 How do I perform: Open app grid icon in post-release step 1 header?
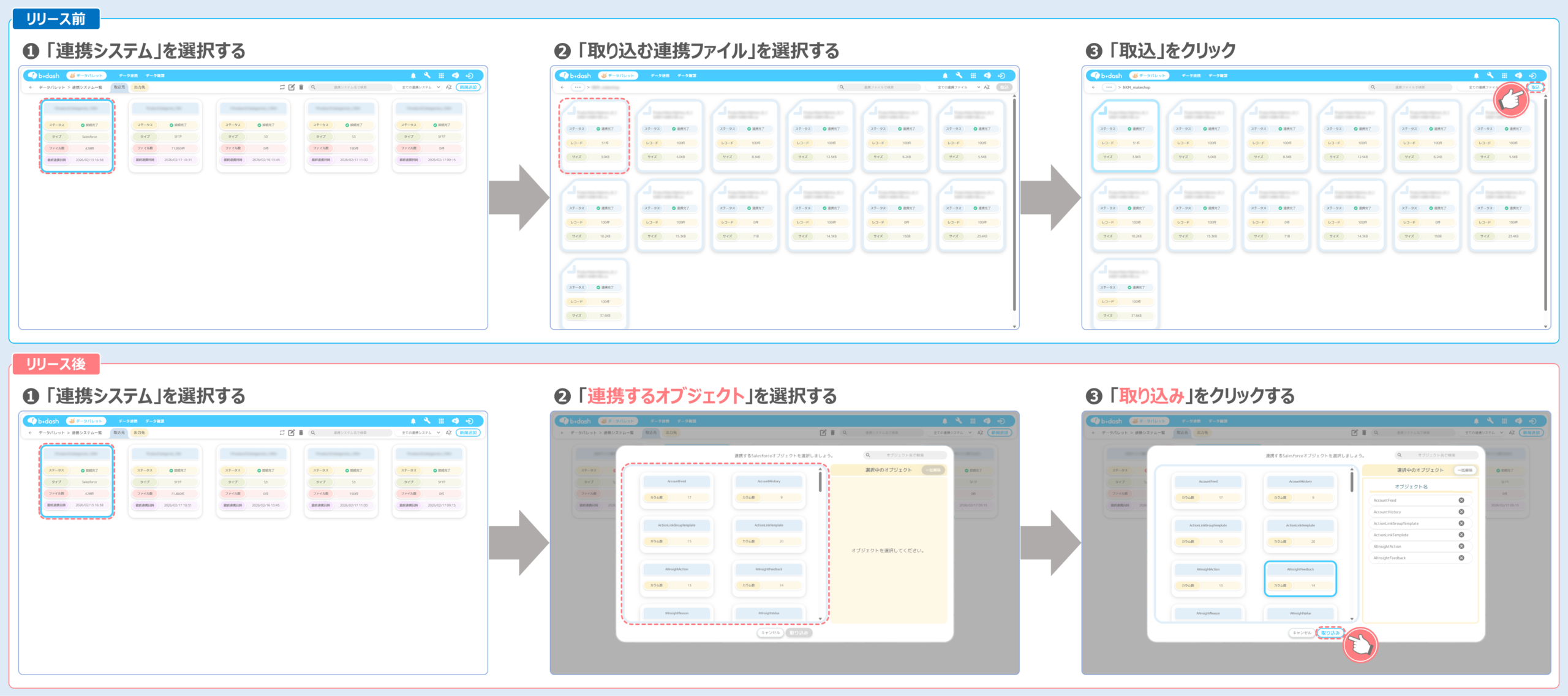click(441, 421)
